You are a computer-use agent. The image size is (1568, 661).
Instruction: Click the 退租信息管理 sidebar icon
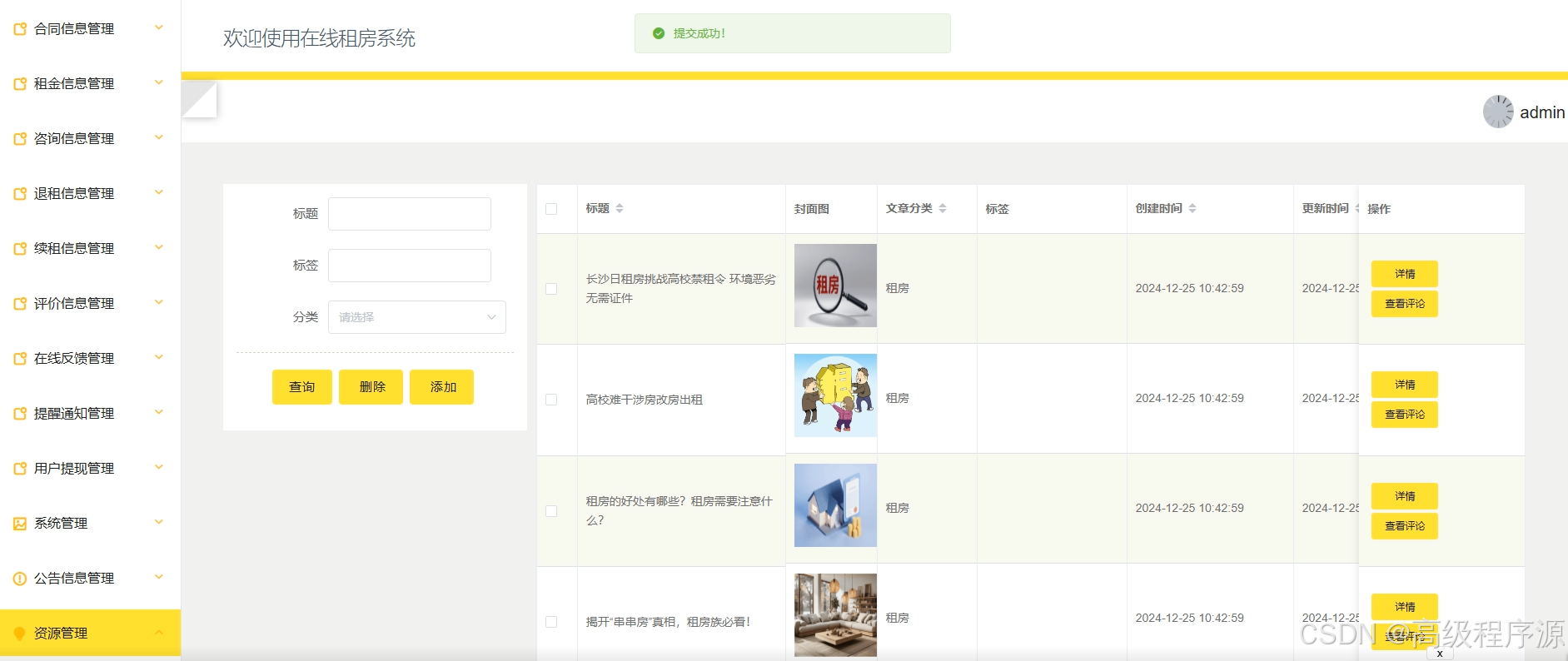pyautogui.click(x=20, y=194)
